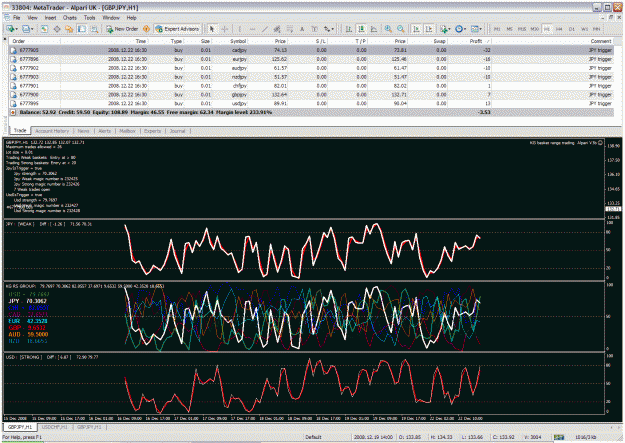Switch chart to candlesticks mode

(x=361, y=29)
